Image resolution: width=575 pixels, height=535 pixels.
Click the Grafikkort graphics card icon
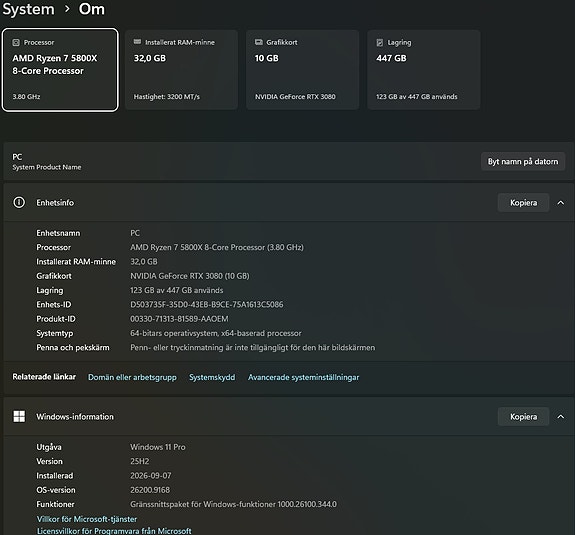[x=259, y=42]
